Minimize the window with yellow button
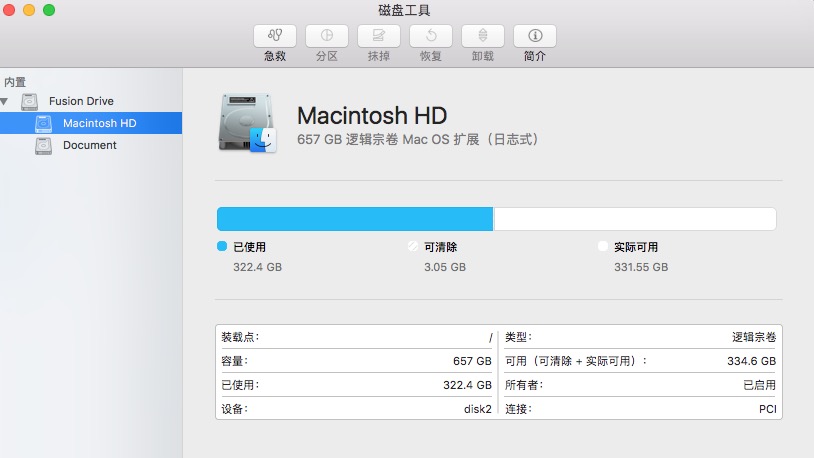The width and height of the screenshot is (814, 458). [29, 10]
